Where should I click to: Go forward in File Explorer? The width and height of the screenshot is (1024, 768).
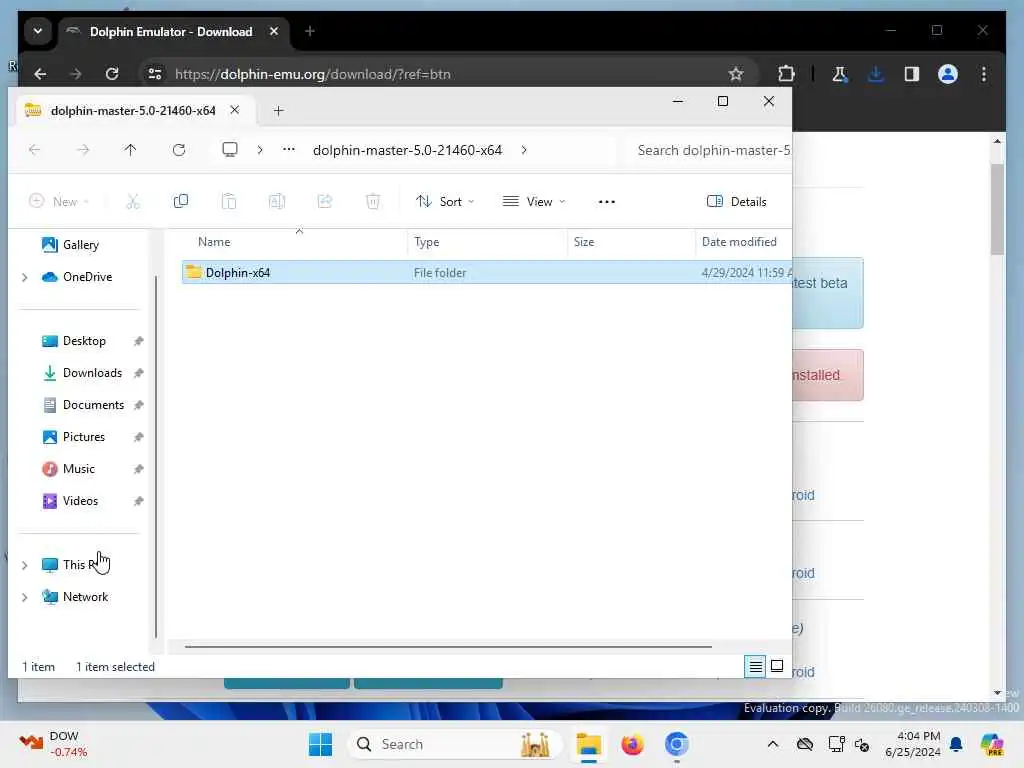(x=82, y=150)
